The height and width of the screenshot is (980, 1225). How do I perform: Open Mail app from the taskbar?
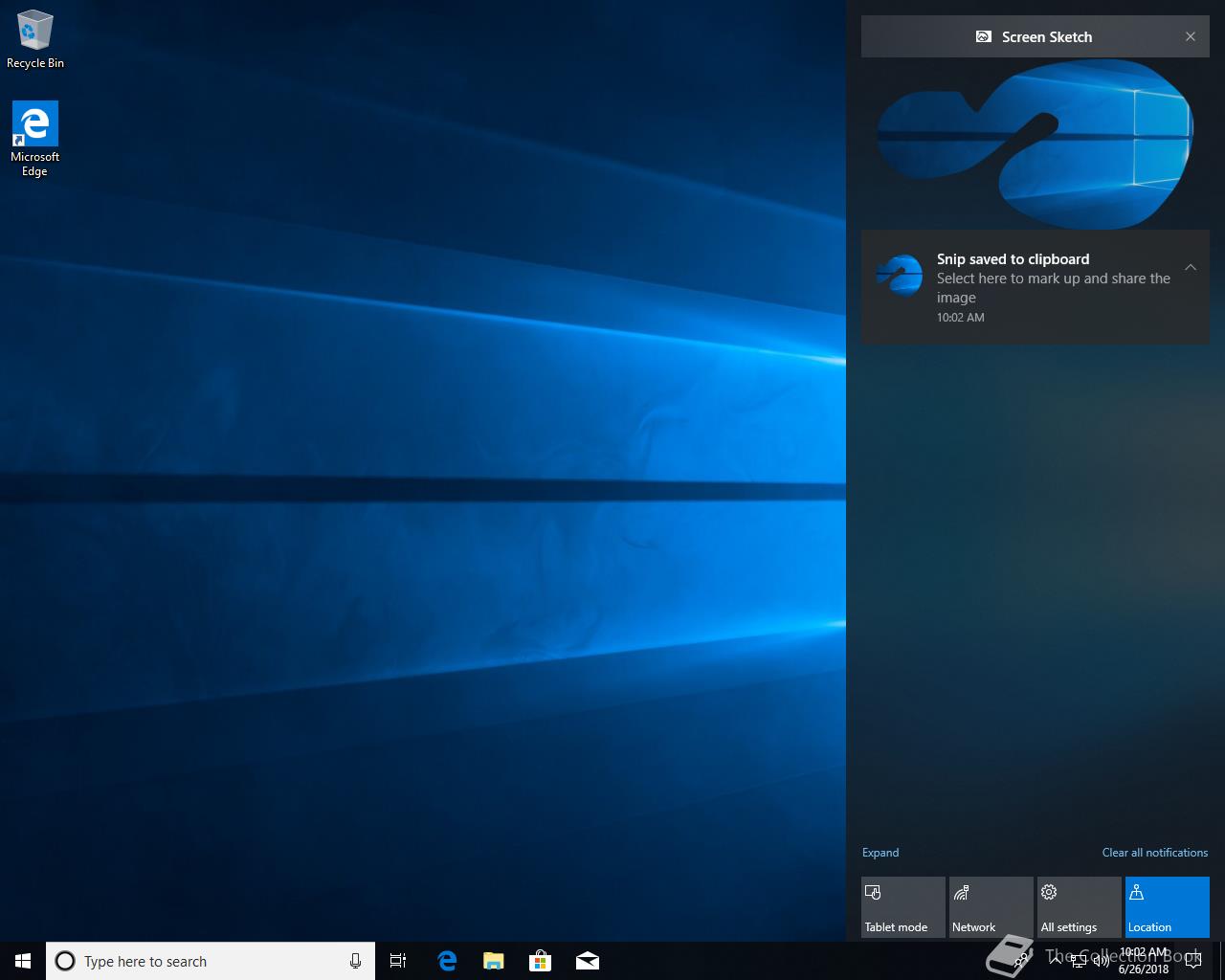[588, 961]
